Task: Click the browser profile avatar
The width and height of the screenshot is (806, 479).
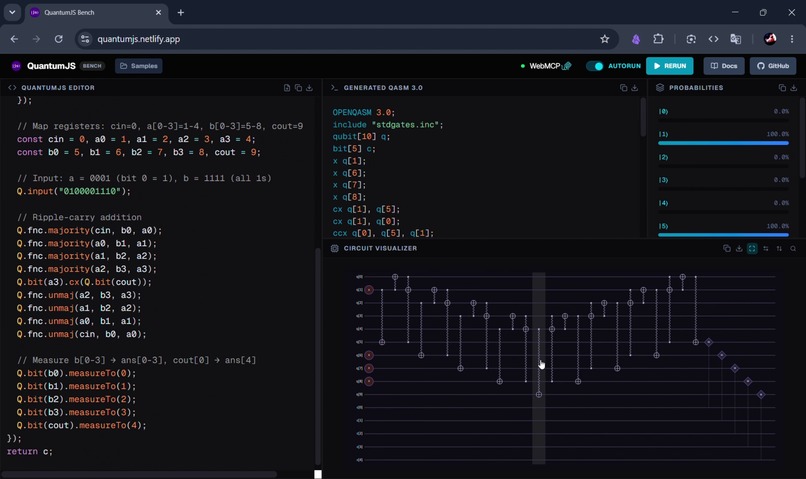Action: pyautogui.click(x=770, y=39)
